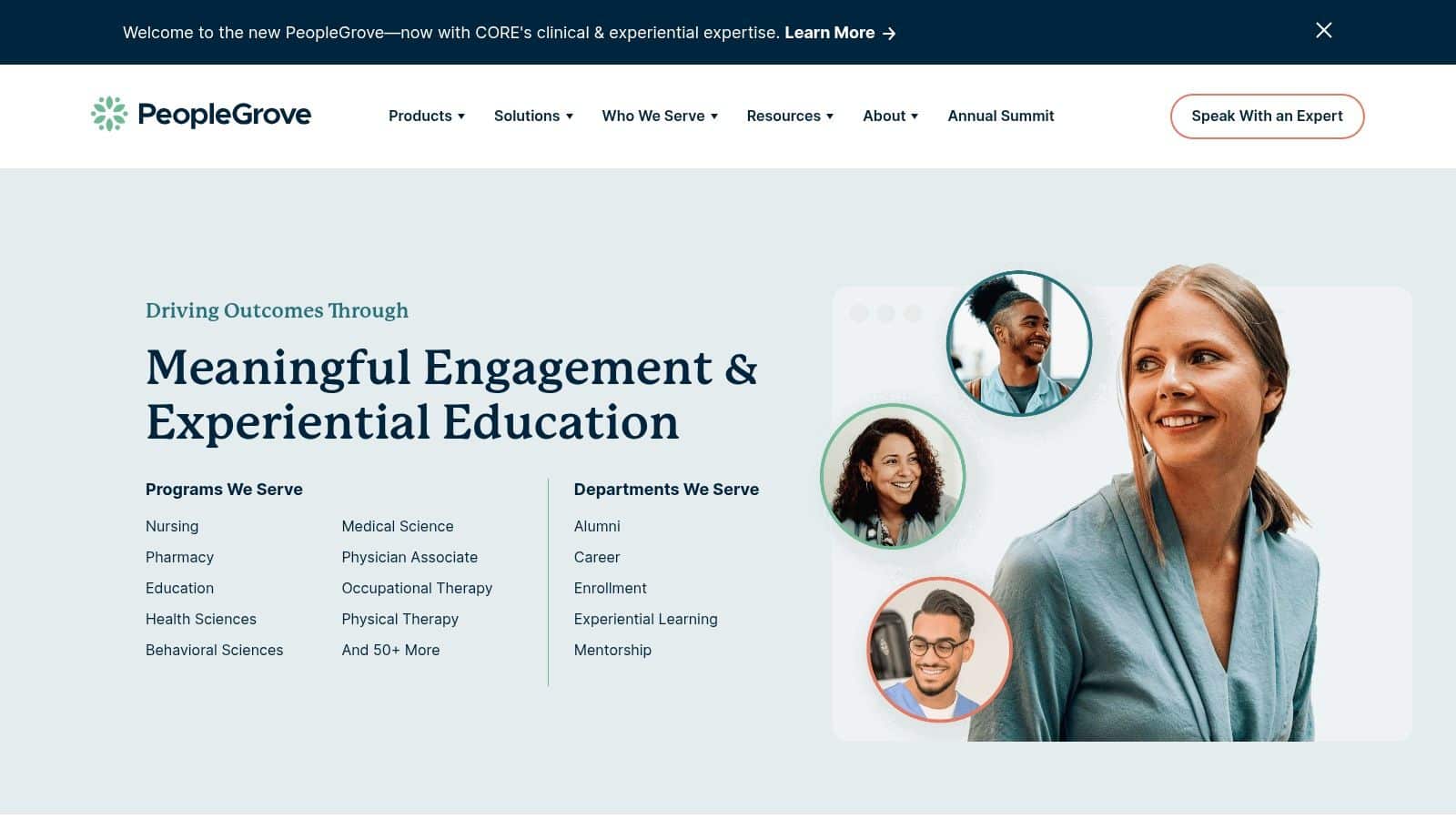
Task: Click the circular photo of man with glasses
Action: 939,650
